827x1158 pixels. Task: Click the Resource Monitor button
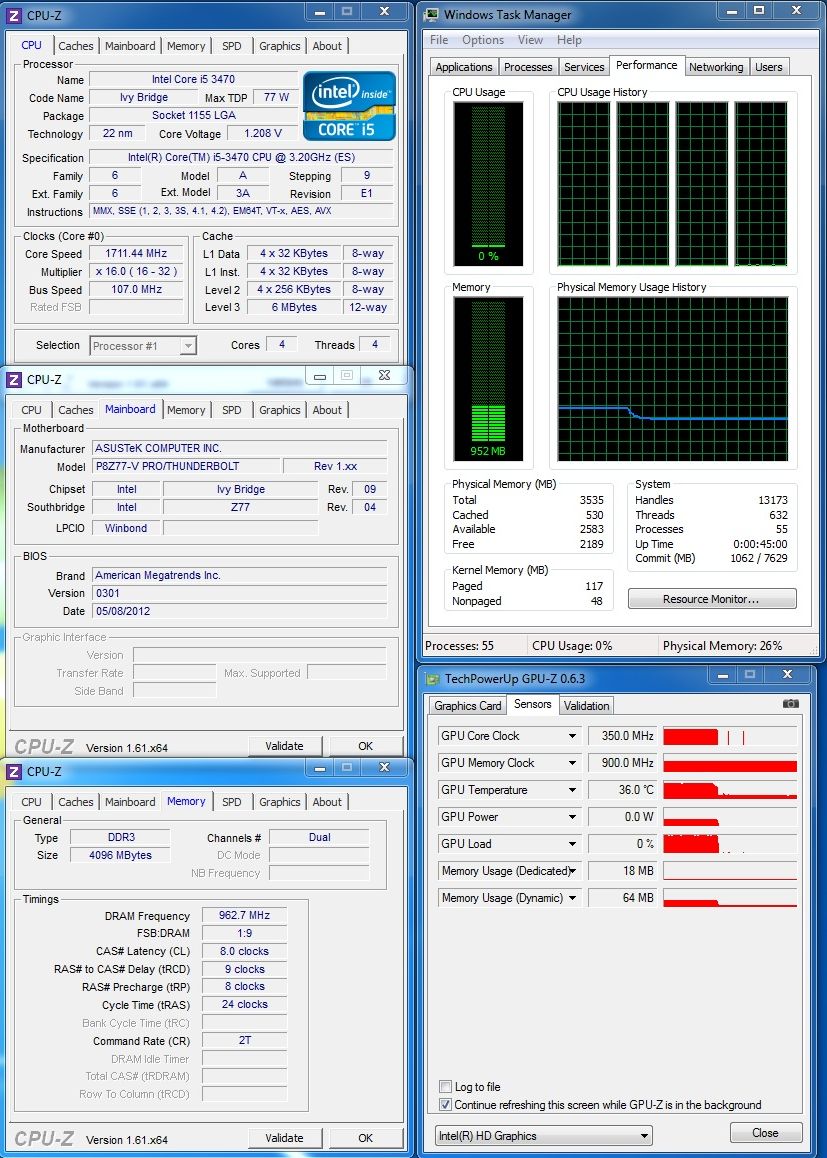pos(711,599)
